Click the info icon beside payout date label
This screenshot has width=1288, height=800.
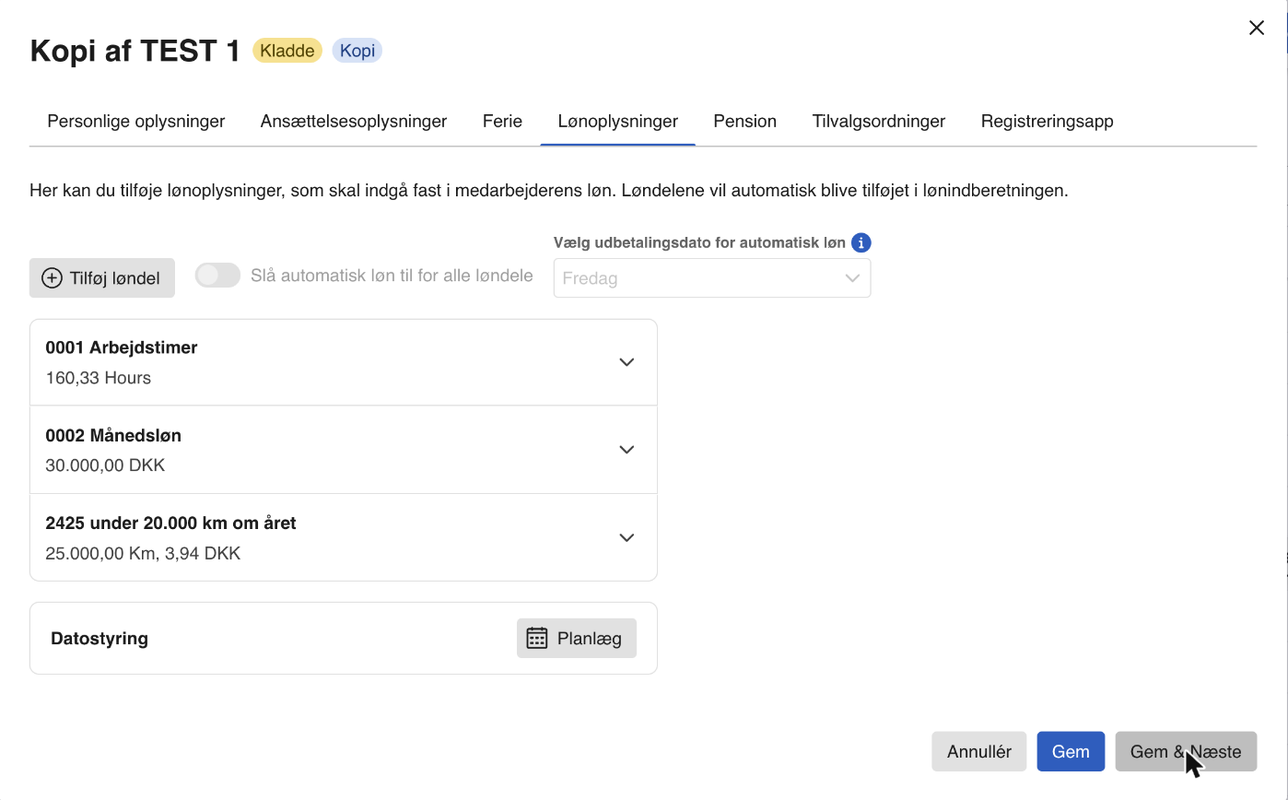pos(861,242)
